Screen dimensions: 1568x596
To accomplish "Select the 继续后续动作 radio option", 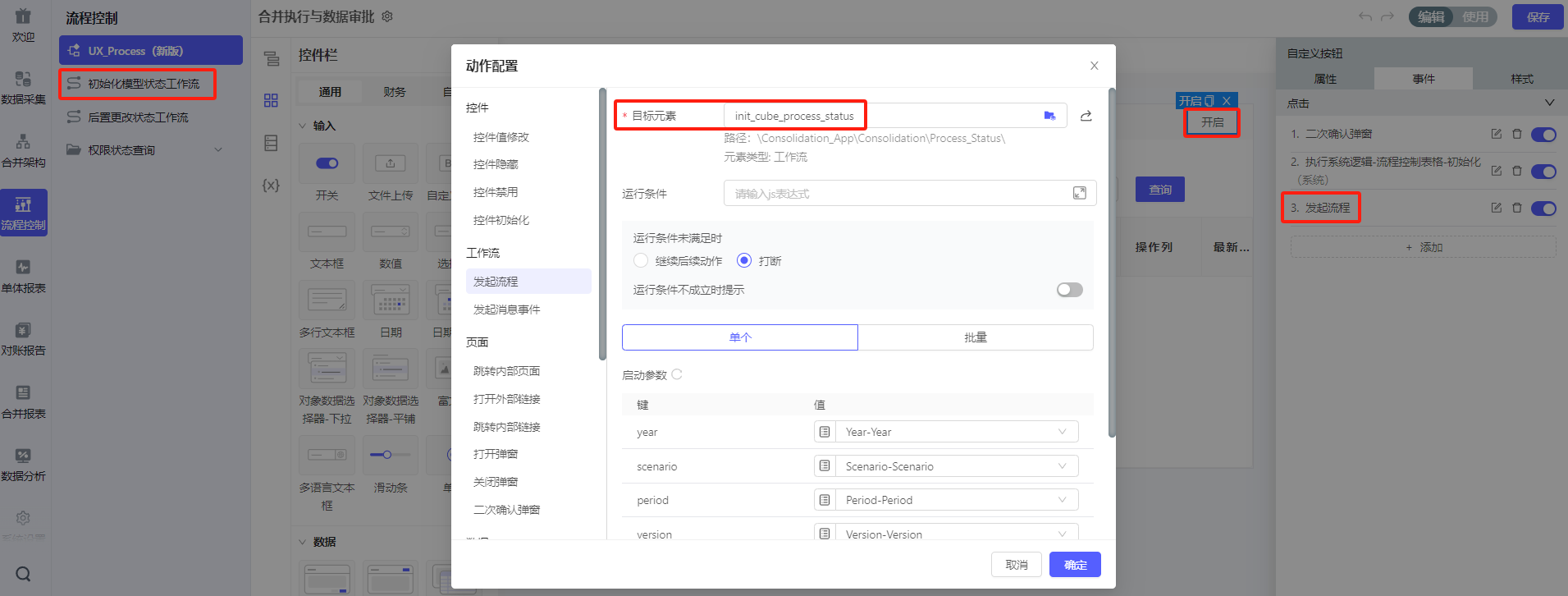I will click(x=641, y=260).
